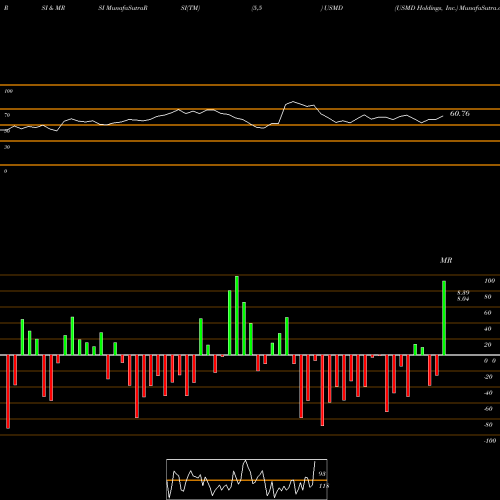Click the 0 label on RSI axis

[x=5, y=171]
